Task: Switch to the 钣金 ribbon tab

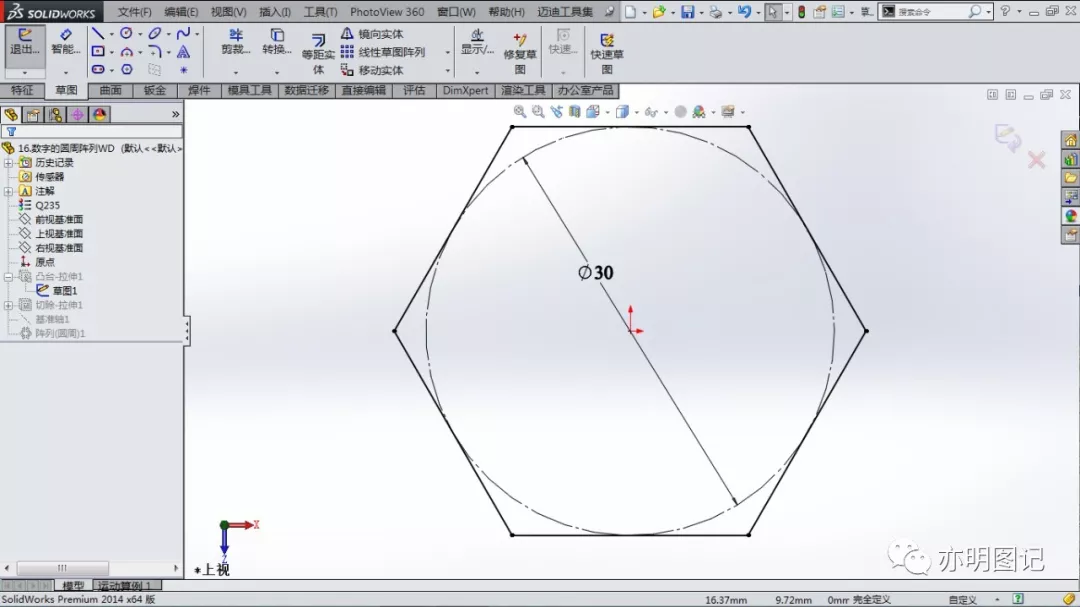Action: click(155, 90)
